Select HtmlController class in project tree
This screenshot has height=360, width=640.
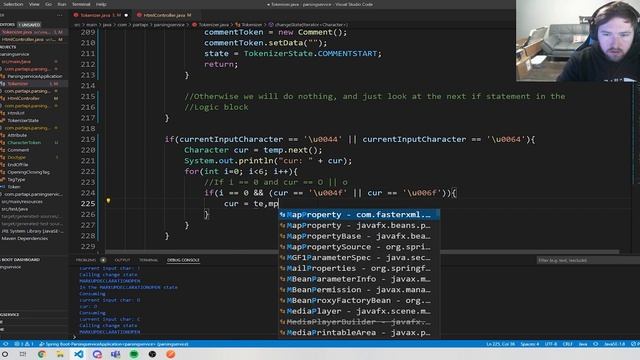coord(23,98)
